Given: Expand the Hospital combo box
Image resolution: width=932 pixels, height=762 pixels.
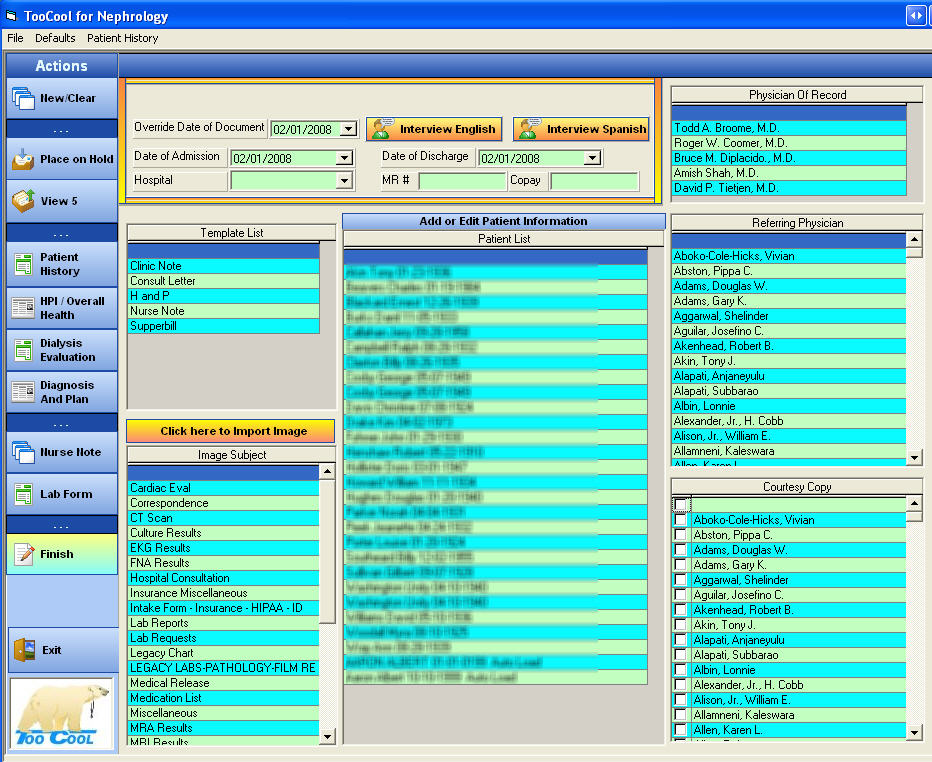Looking at the screenshot, I should (344, 180).
